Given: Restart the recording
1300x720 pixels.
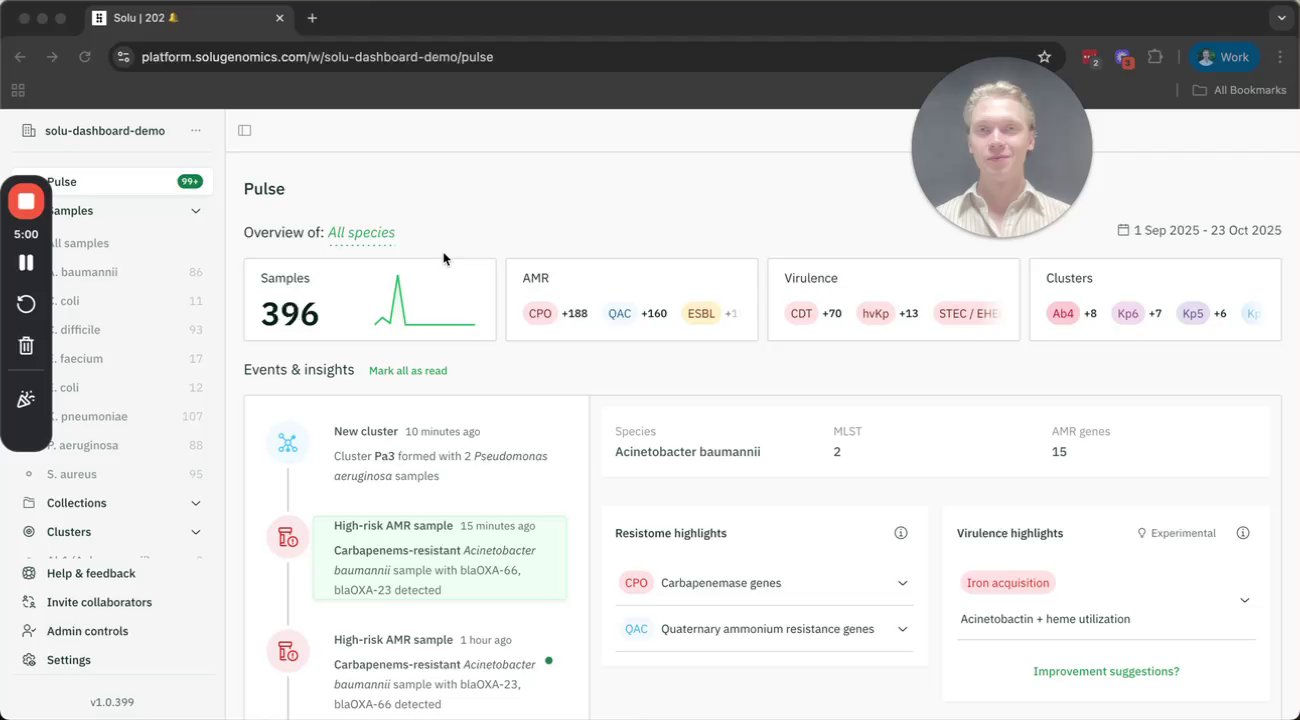Looking at the screenshot, I should 26,304.
